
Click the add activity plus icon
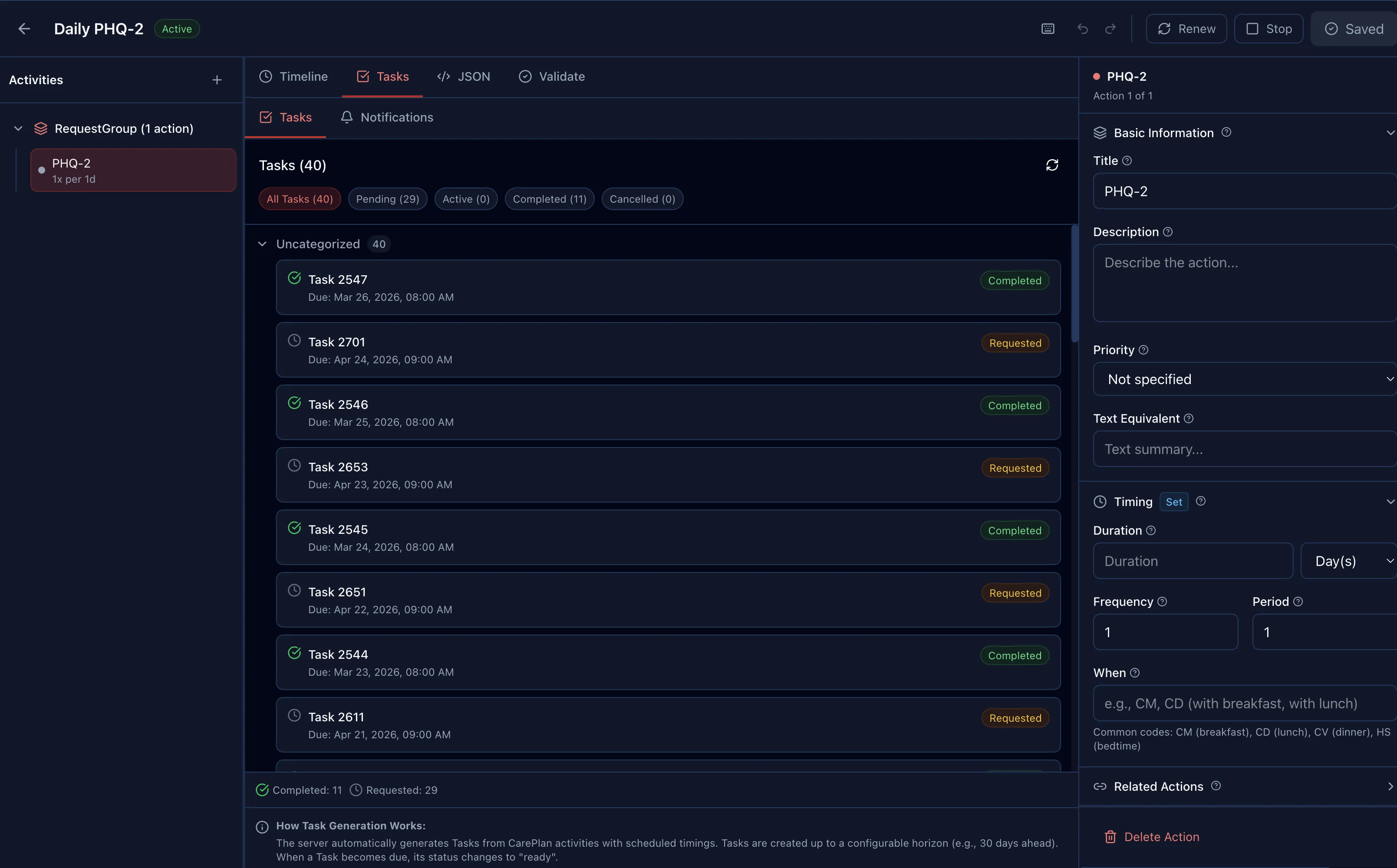(217, 79)
